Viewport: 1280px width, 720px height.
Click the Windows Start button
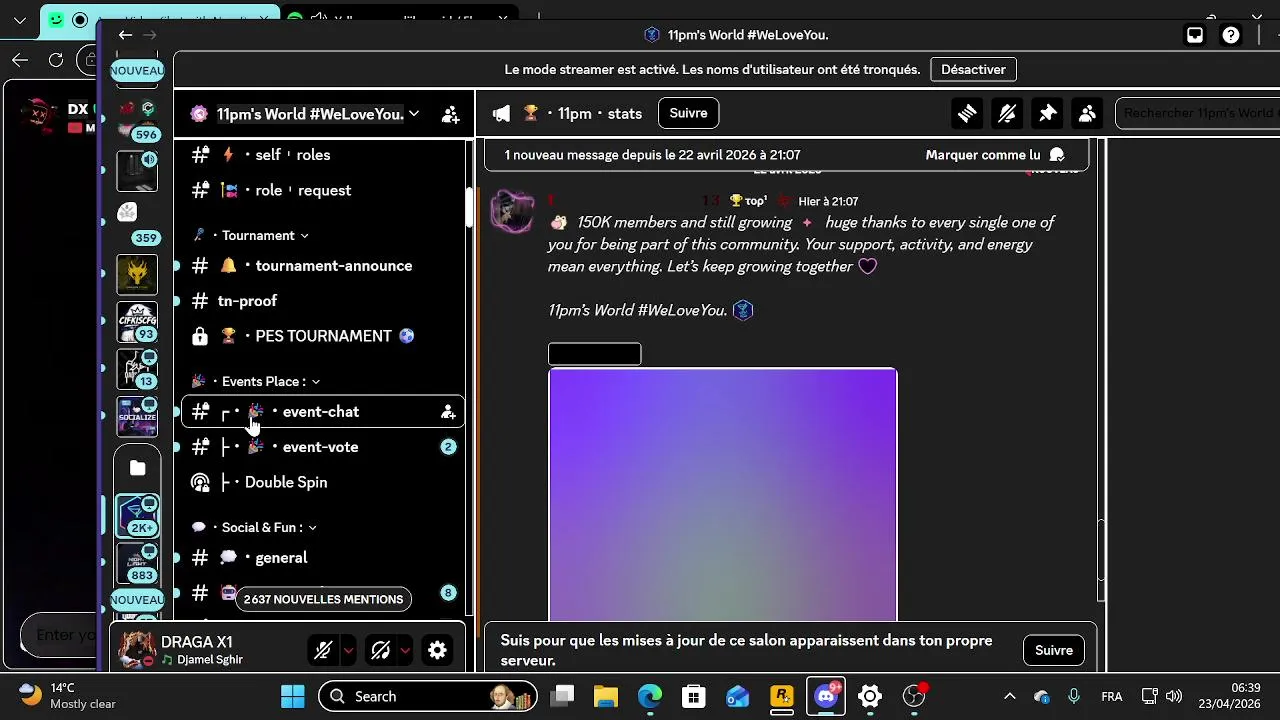(x=292, y=696)
